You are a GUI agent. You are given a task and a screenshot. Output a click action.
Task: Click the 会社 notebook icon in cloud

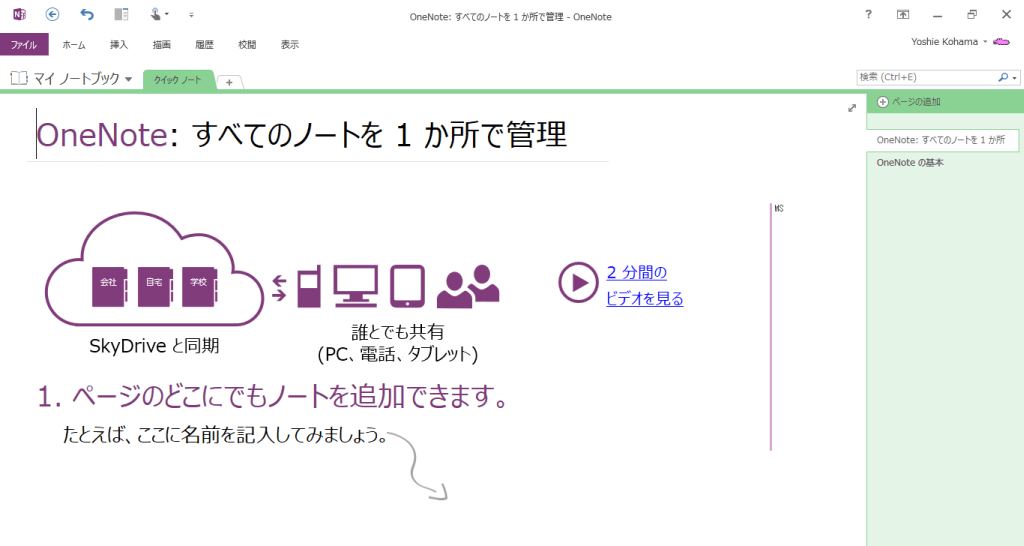(110, 287)
